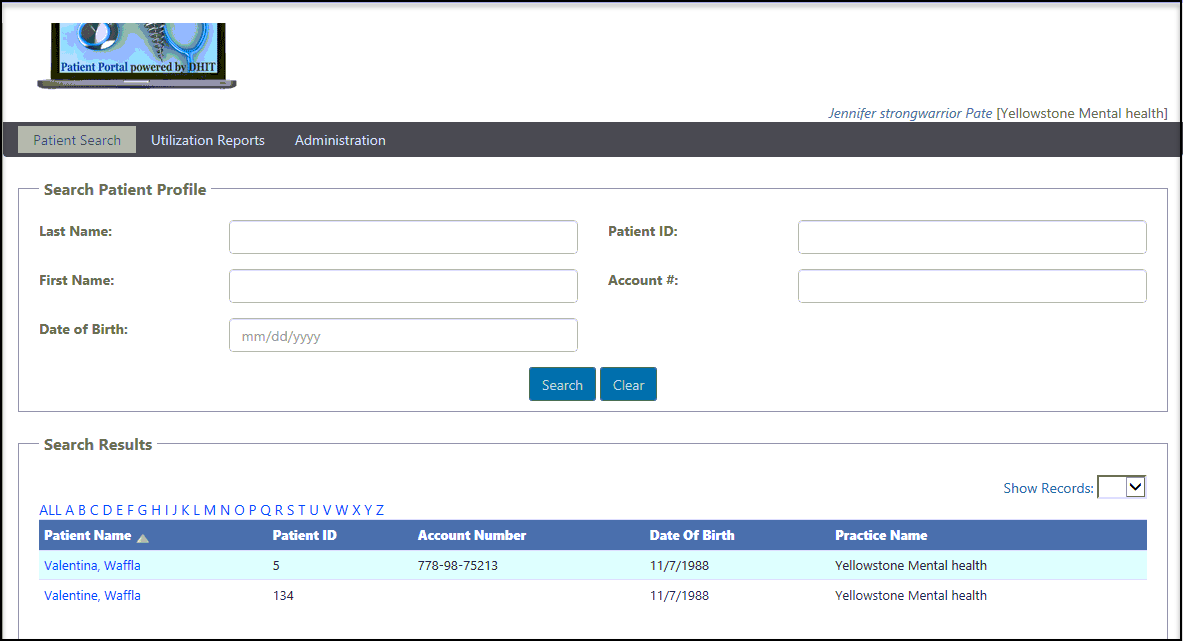Open the Patient Search tab

coord(77,140)
